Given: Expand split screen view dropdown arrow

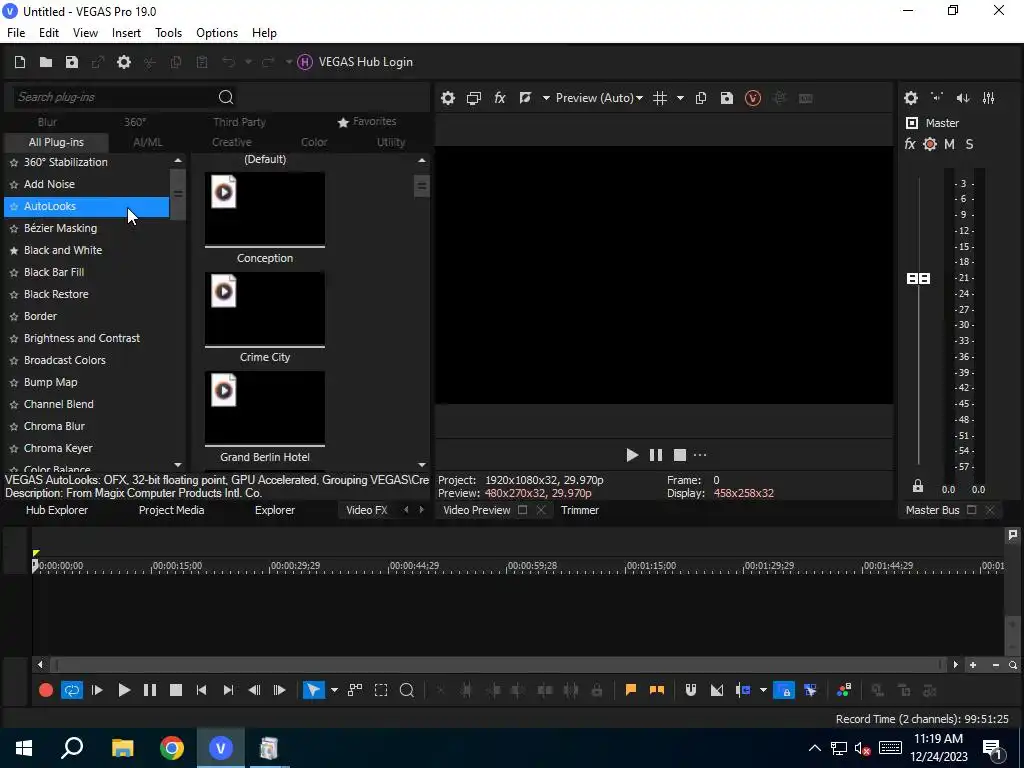Looking at the screenshot, I should [546, 98].
